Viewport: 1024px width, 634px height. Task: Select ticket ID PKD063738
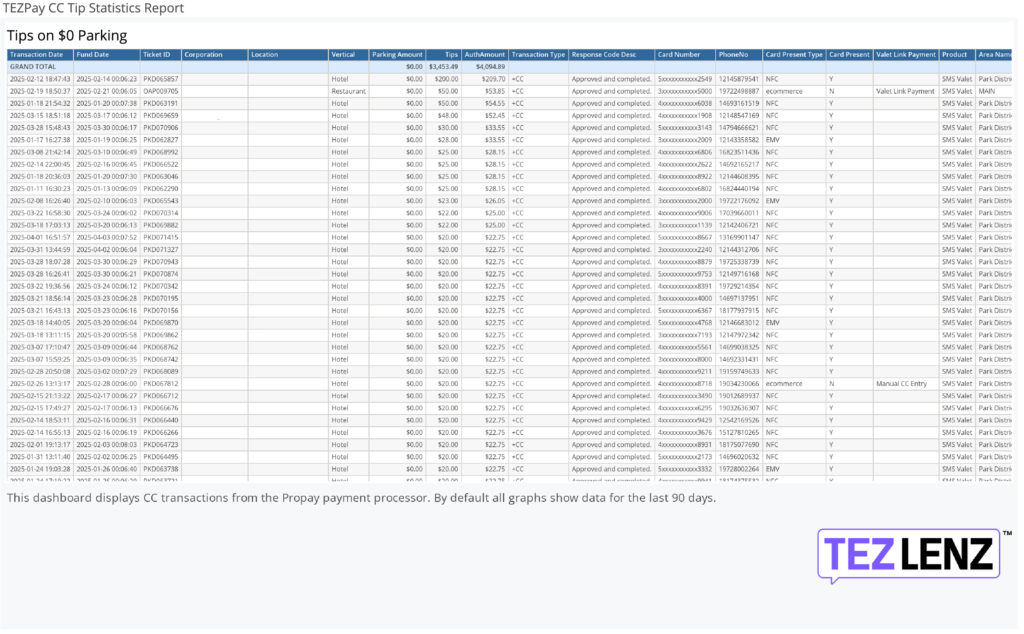tap(161, 469)
